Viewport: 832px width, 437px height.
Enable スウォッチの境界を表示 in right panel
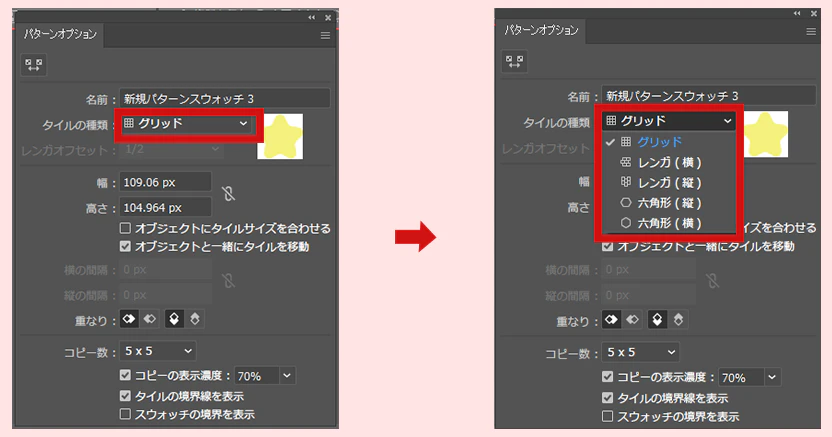608,416
